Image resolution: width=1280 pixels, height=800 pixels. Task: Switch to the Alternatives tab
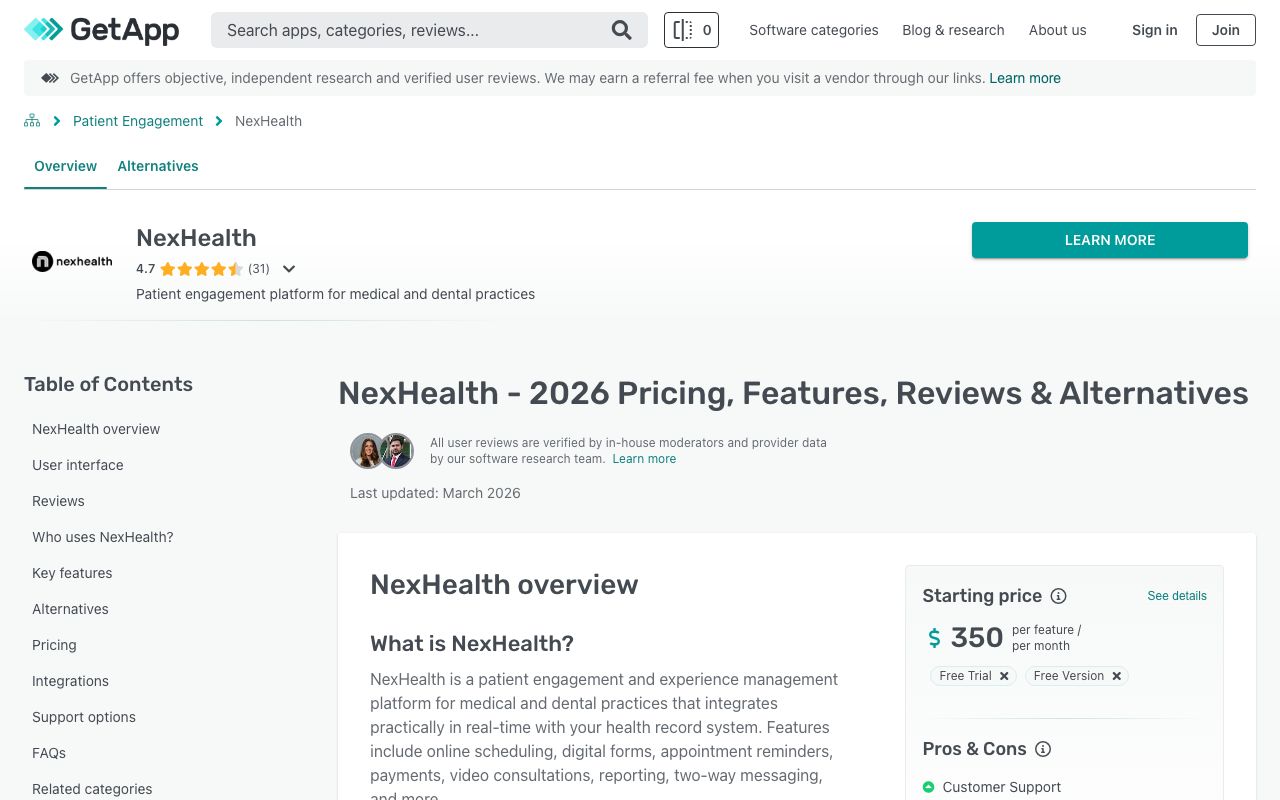pyautogui.click(x=158, y=166)
